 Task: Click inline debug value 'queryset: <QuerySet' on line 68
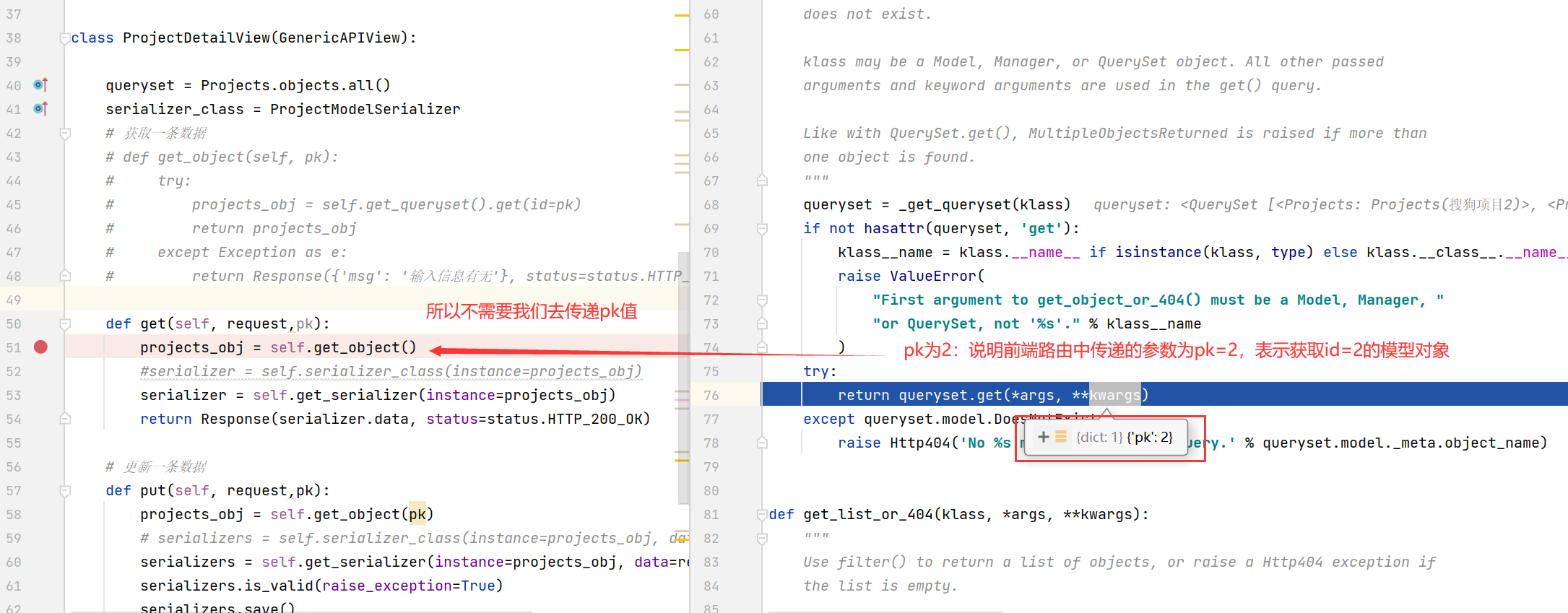(x=1175, y=204)
